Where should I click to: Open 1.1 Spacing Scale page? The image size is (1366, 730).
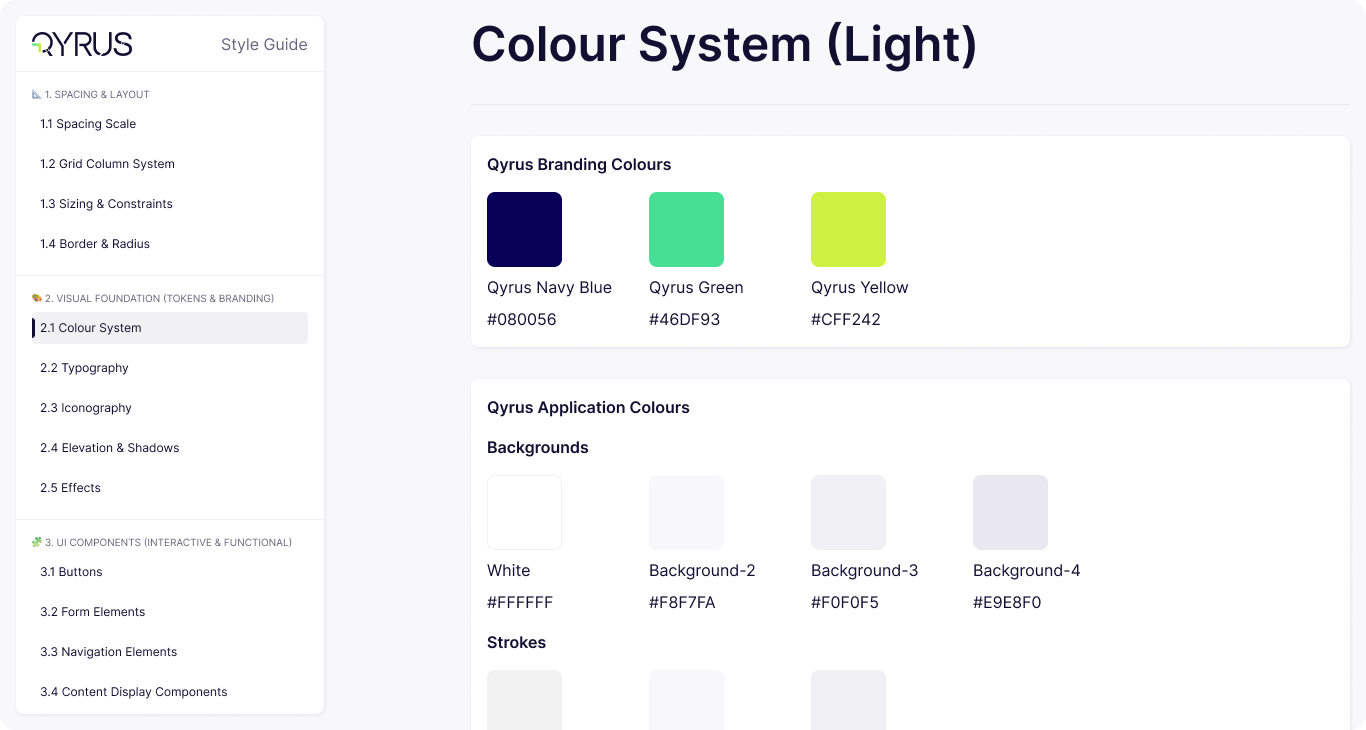point(170,124)
